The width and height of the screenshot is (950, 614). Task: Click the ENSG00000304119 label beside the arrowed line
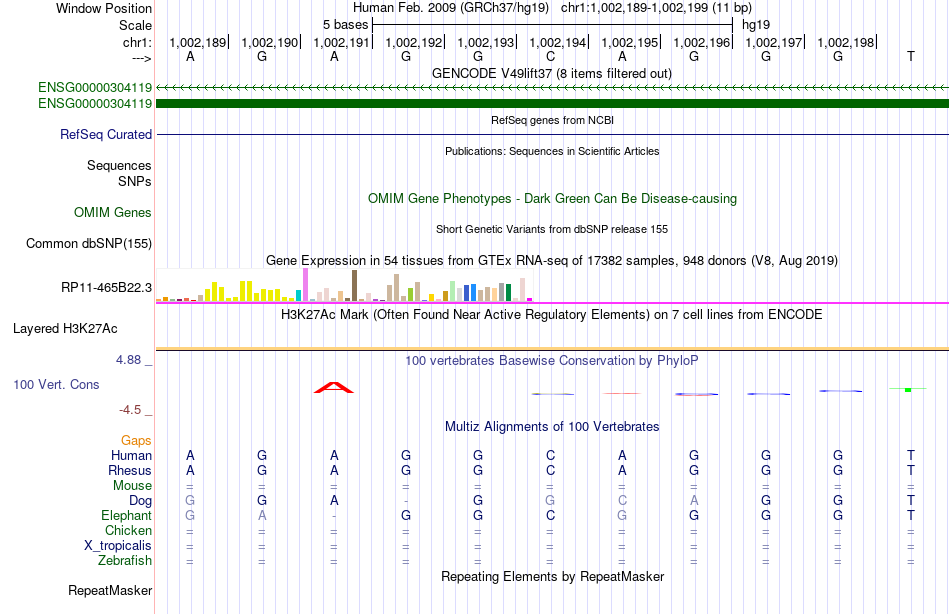click(95, 87)
